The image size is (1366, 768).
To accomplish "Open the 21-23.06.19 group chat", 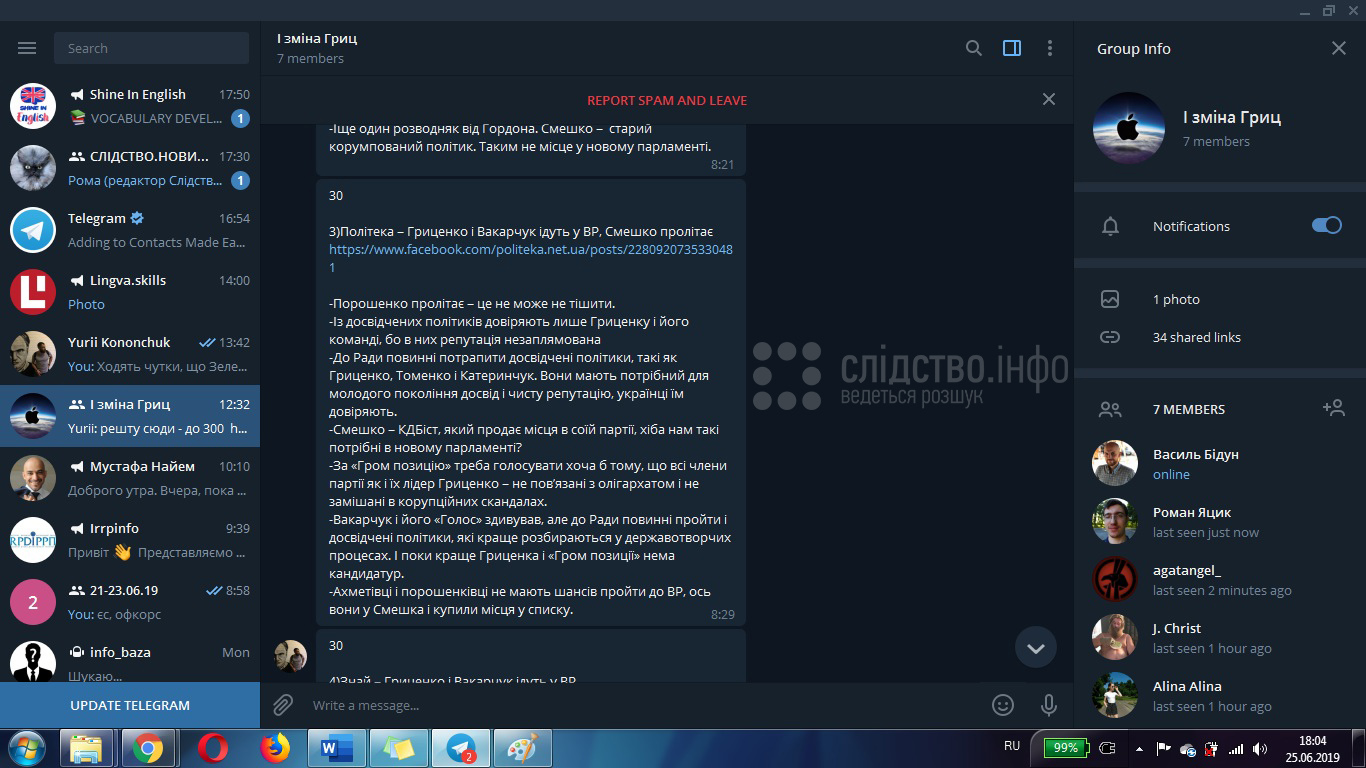I will 130,602.
